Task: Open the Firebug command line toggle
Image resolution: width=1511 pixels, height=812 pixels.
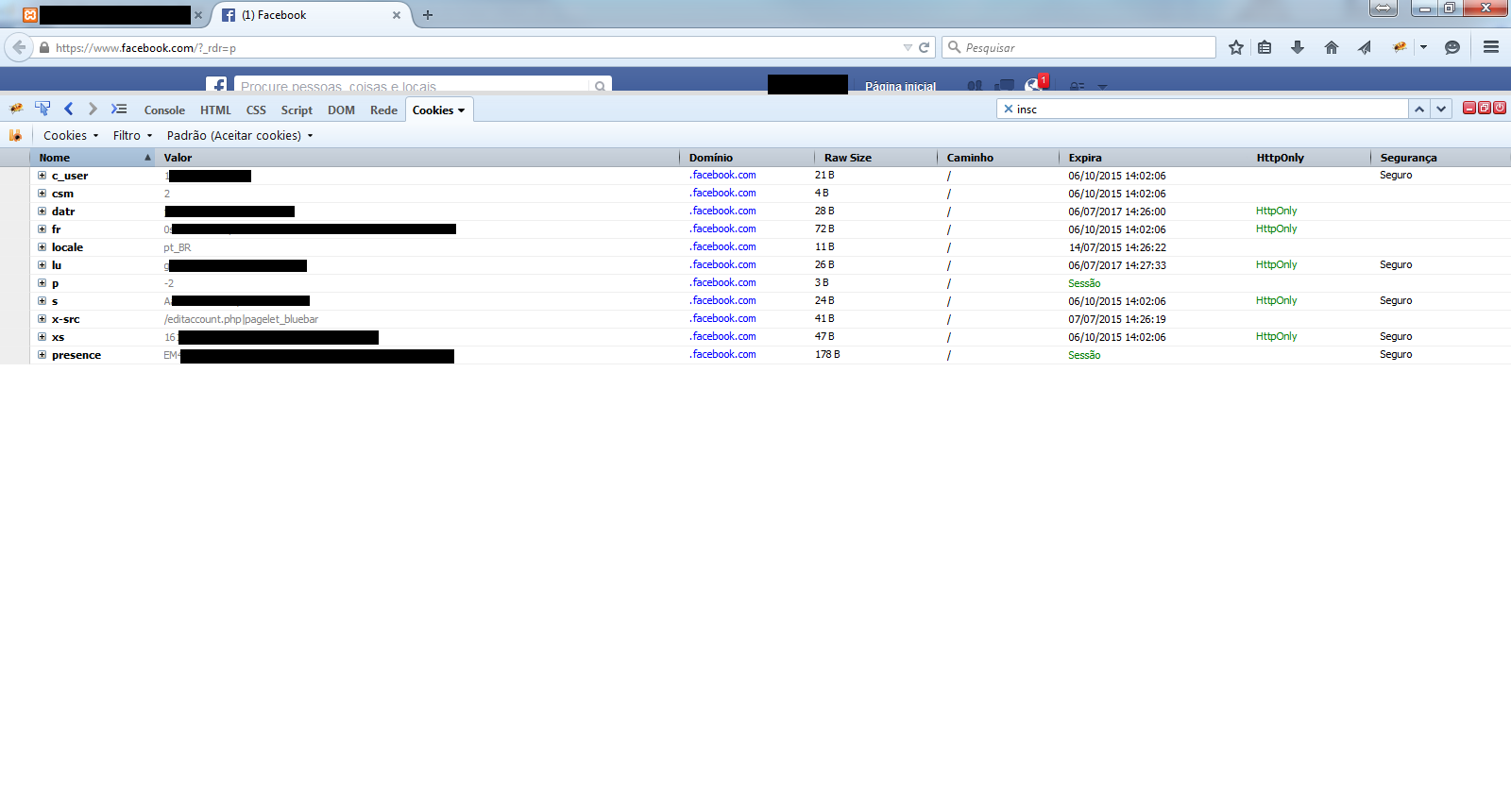Action: [x=119, y=110]
